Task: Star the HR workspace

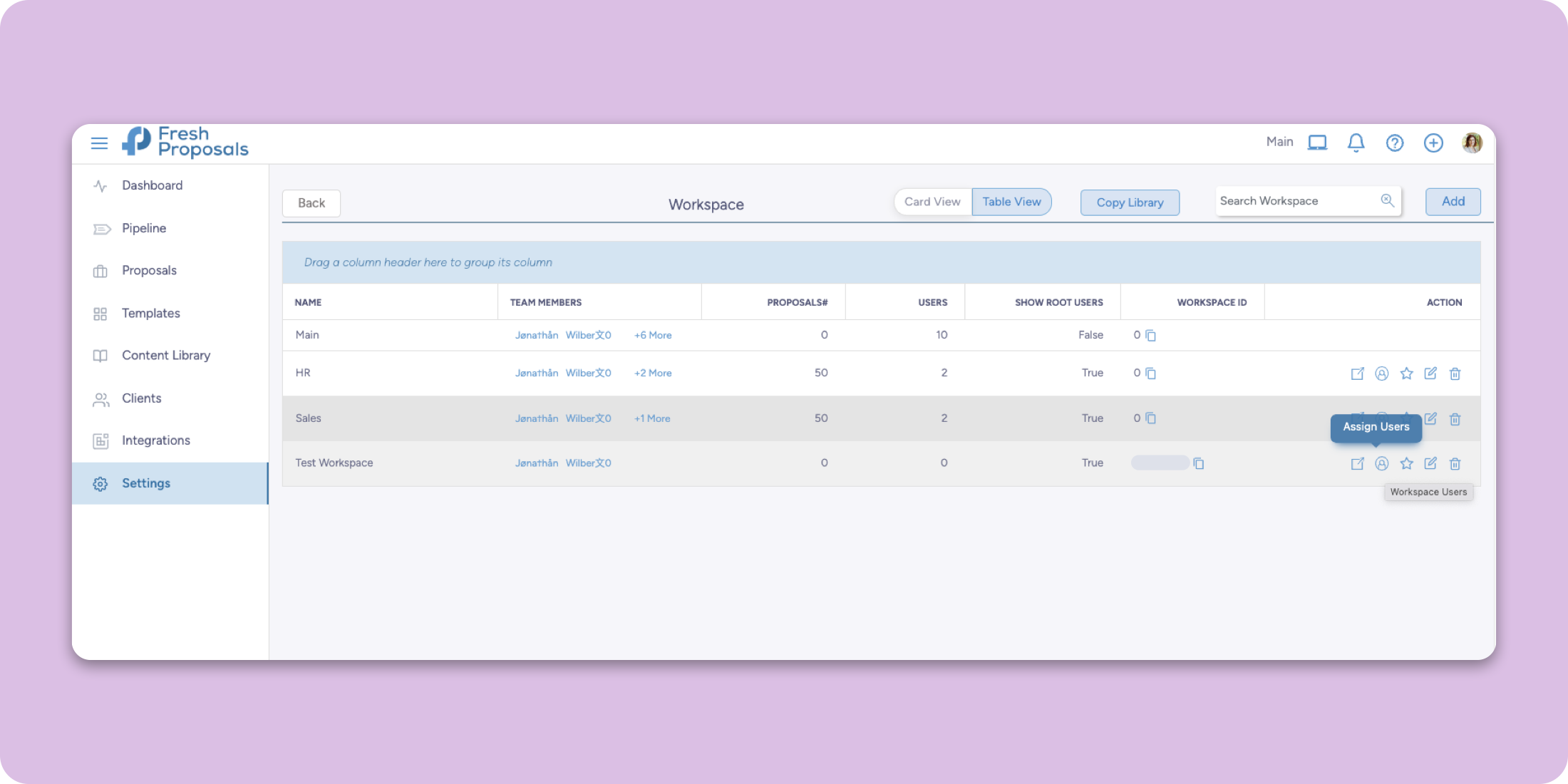Action: [1405, 373]
